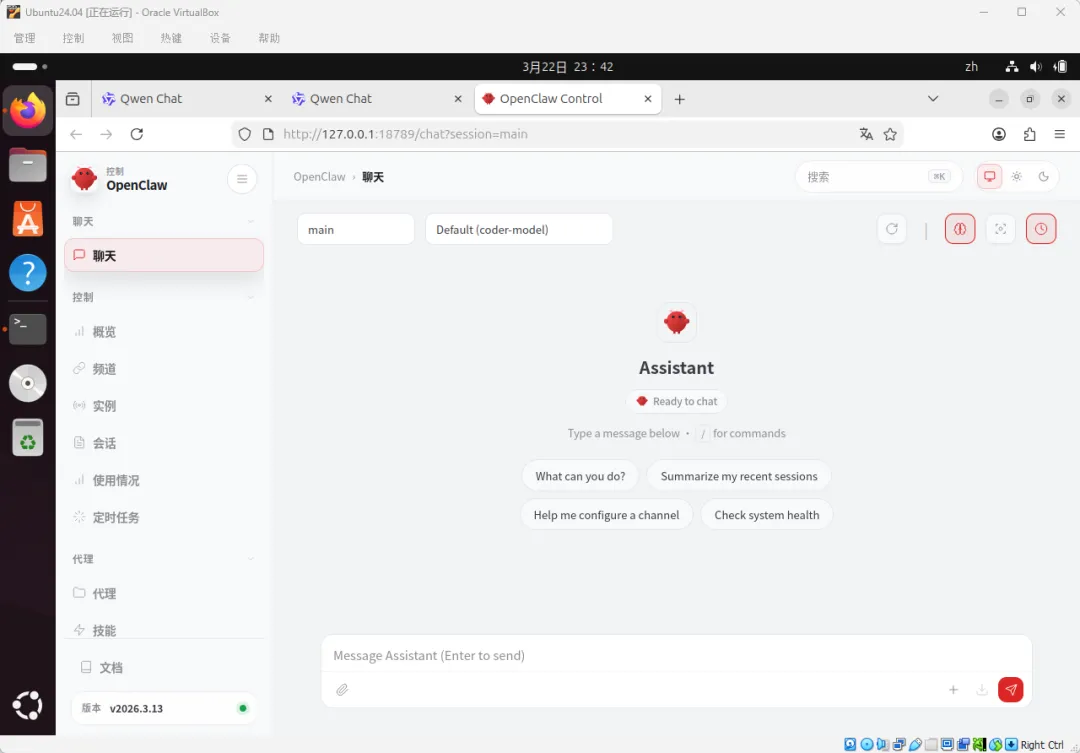Click the Message Assistant input field
The image size is (1080, 753).
(676, 655)
